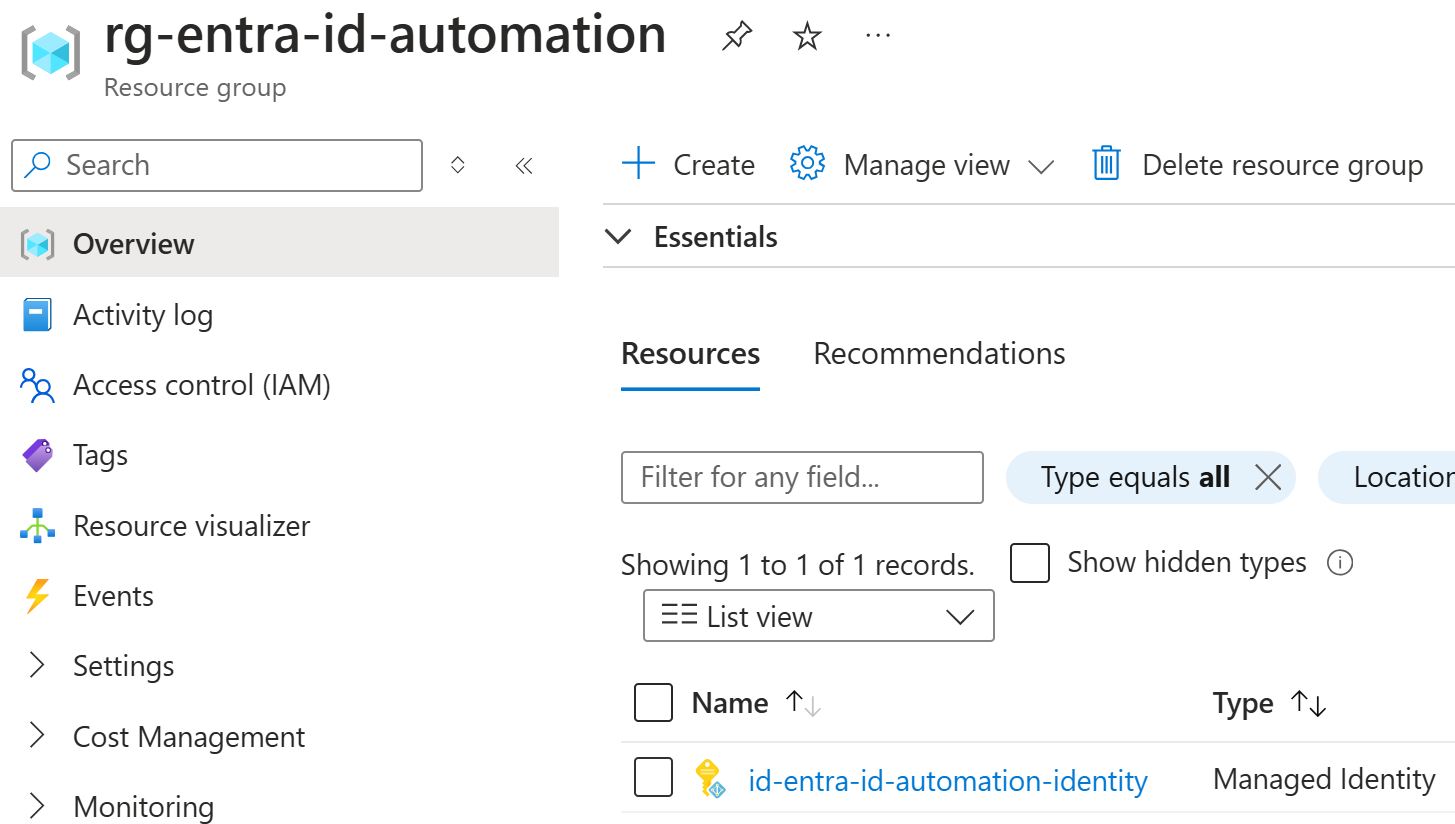Mark resource group as favorite star
The image size is (1455, 824).
(x=807, y=38)
